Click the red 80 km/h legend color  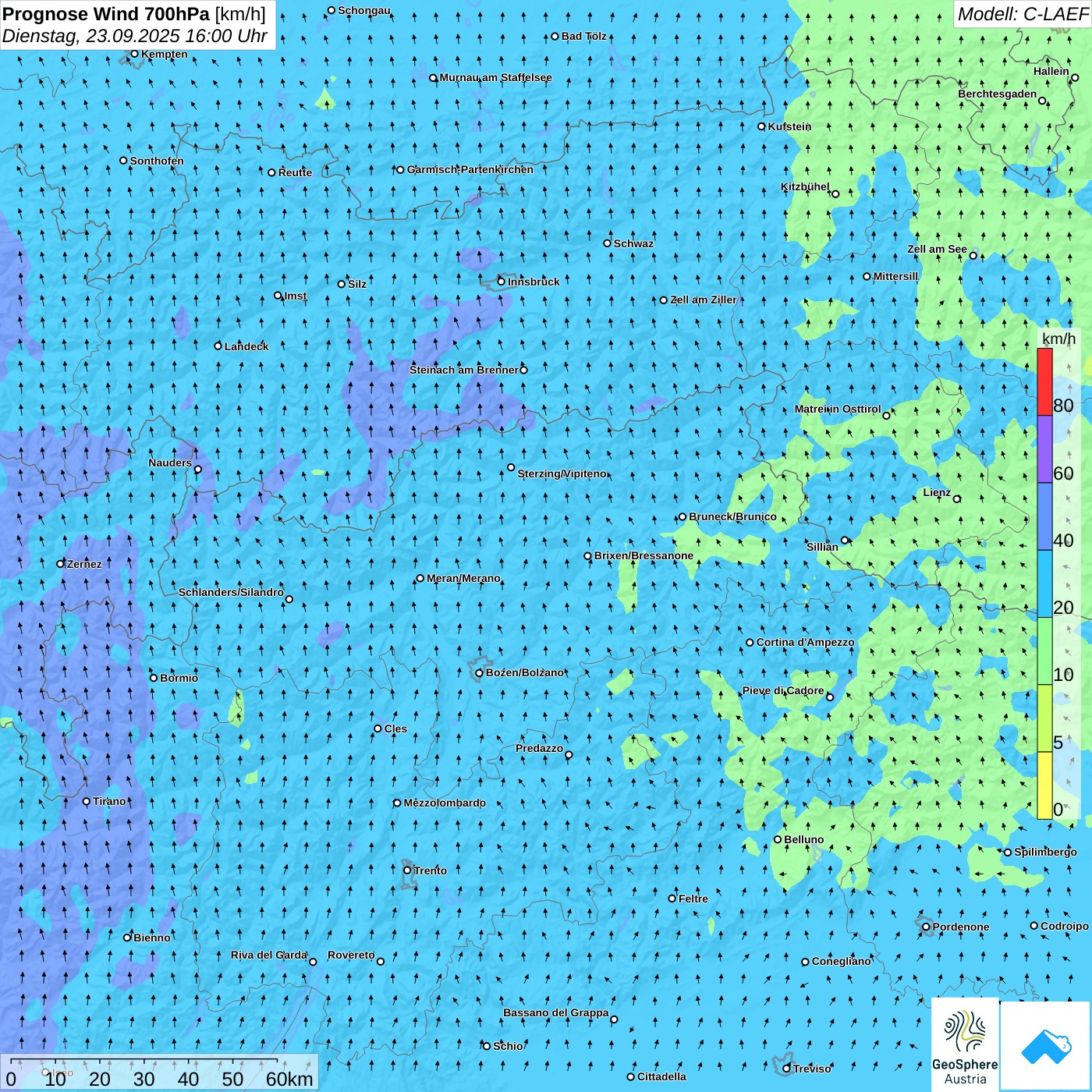1044,381
